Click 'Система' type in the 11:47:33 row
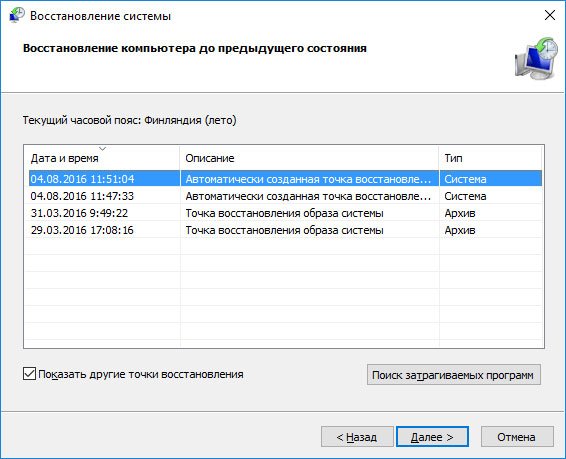The height and width of the screenshot is (459, 566). coord(465,196)
